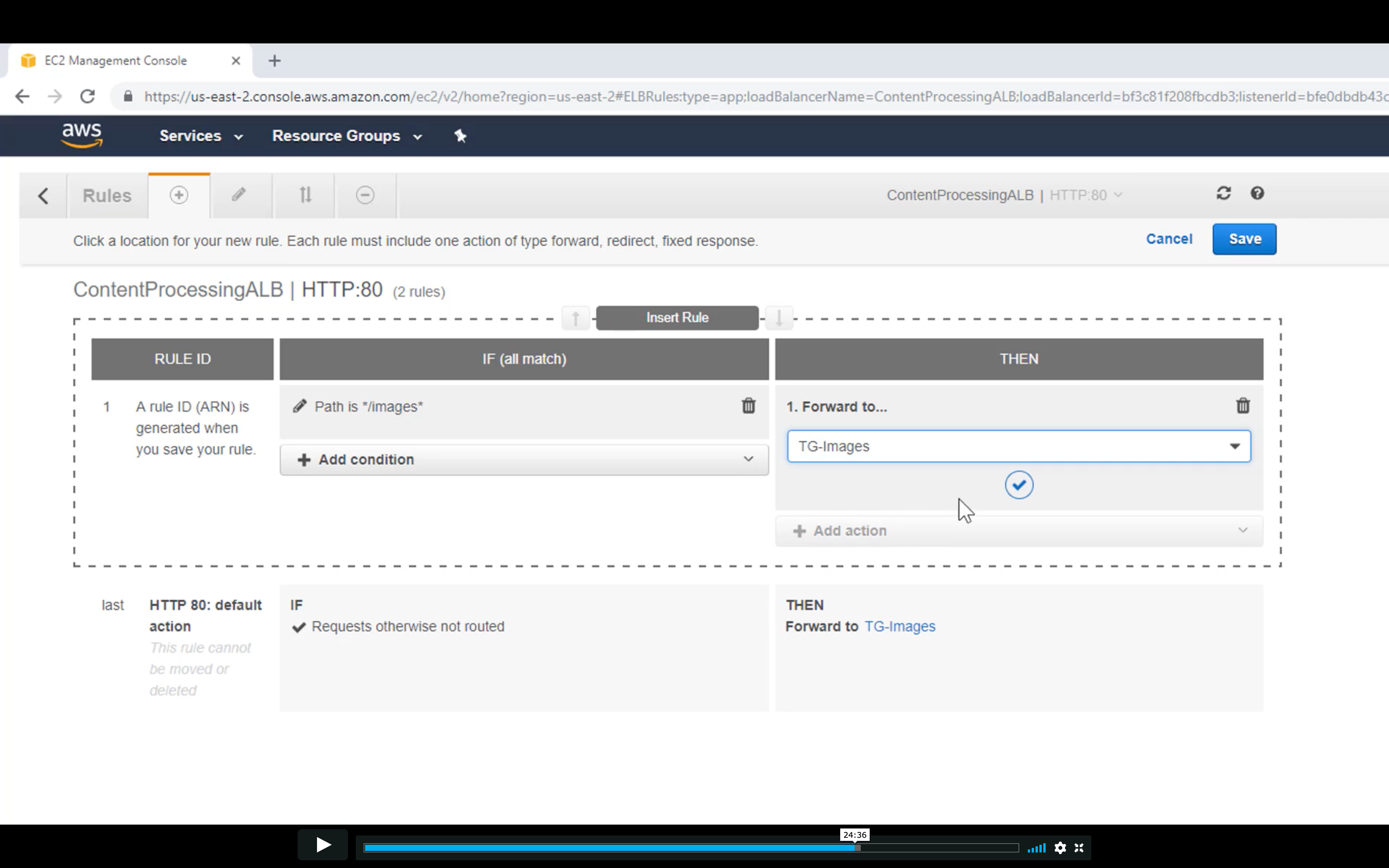Open the HTTP:80 listener dropdown
This screenshot has width=1389, height=868.
tap(1085, 195)
